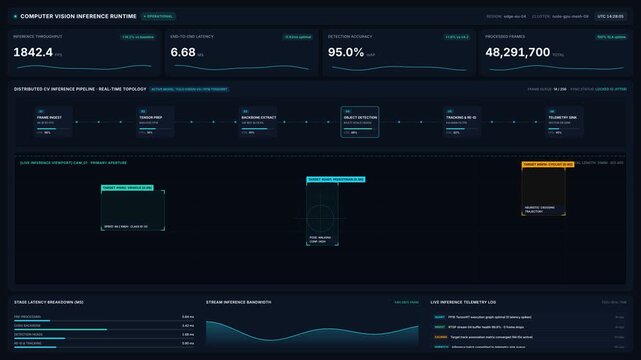Click the orange CYCLIST target label tag
Image resolution: width=641 pixels, height=360 pixels.
click(x=548, y=164)
